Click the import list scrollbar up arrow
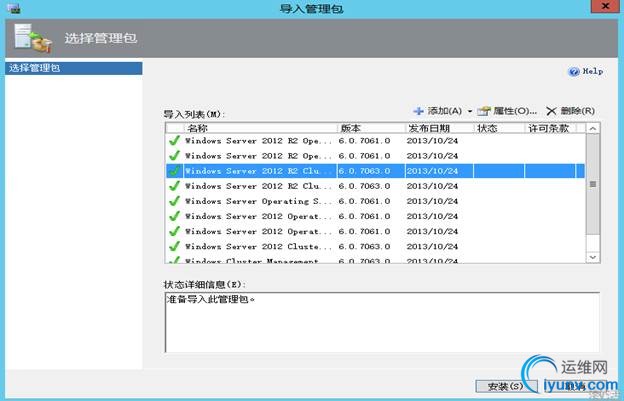The width and height of the screenshot is (624, 401). [593, 128]
